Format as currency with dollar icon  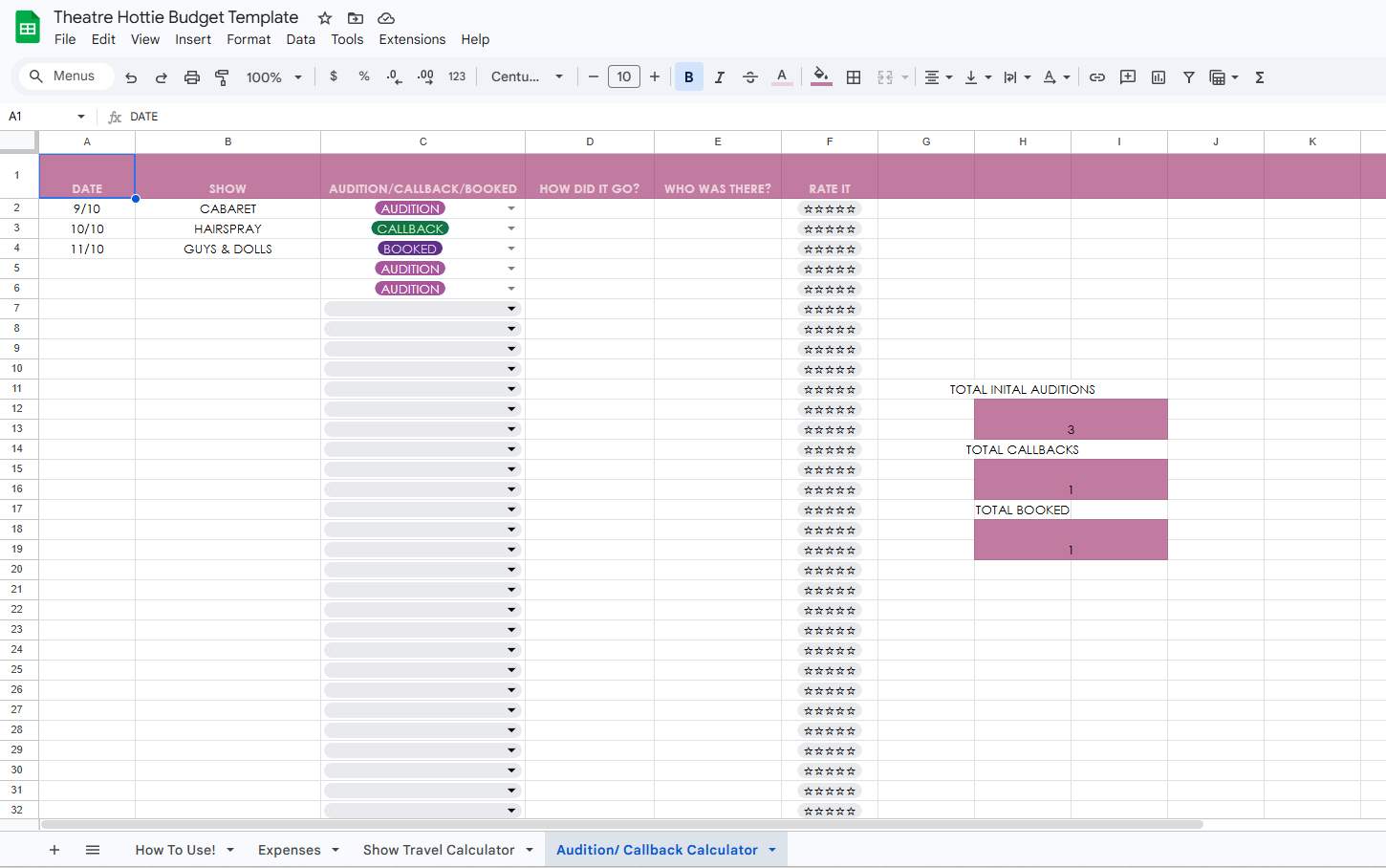(x=334, y=76)
